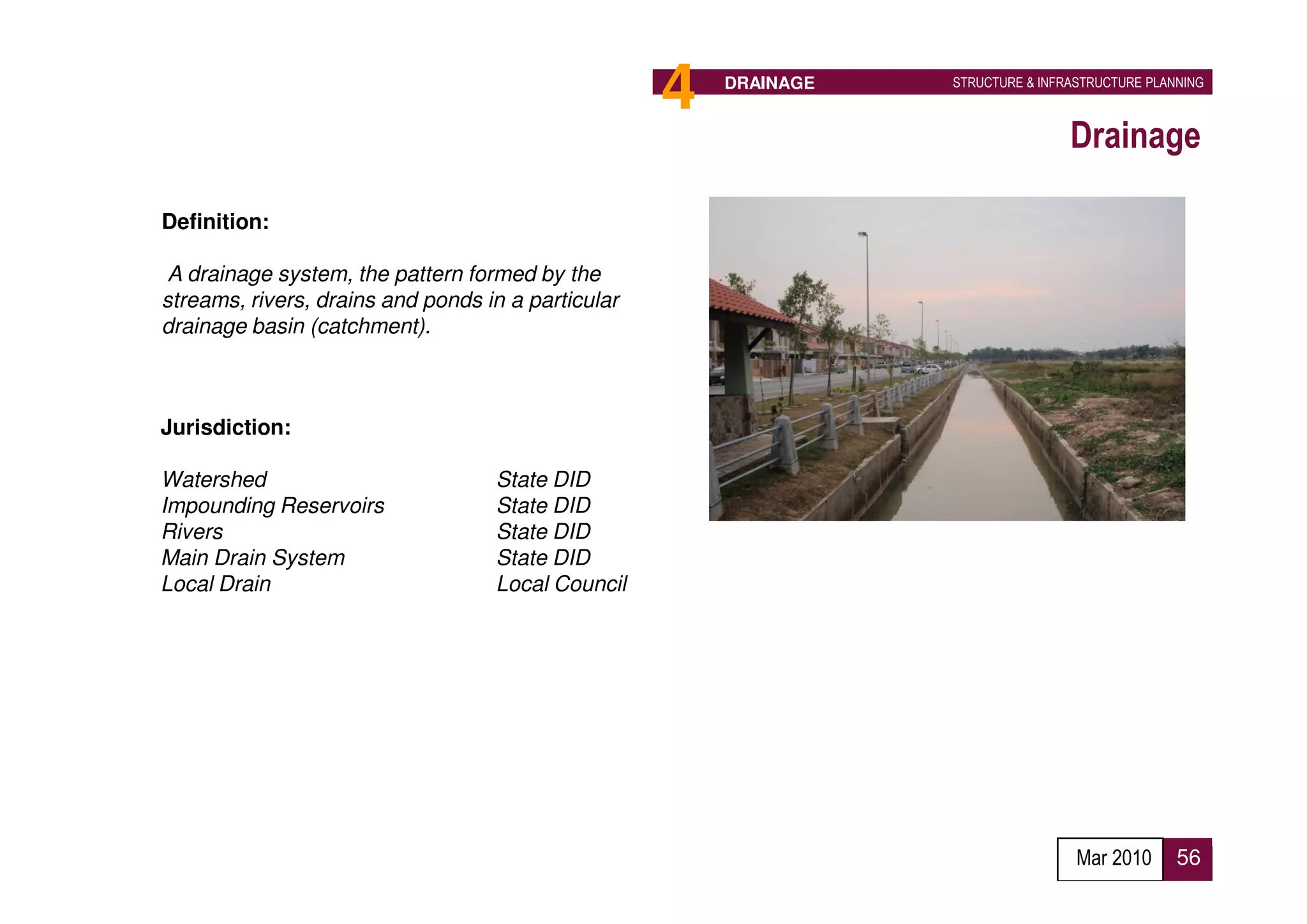Select the Watershed list item
The width and height of the screenshot is (1307, 924).
pyautogui.click(x=214, y=479)
